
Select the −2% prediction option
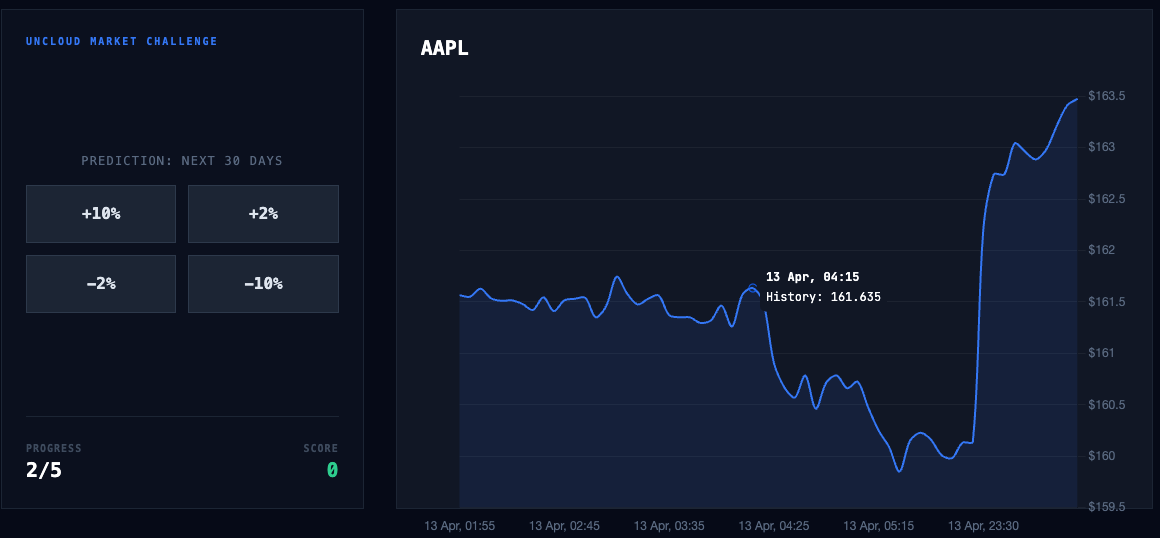click(x=101, y=284)
